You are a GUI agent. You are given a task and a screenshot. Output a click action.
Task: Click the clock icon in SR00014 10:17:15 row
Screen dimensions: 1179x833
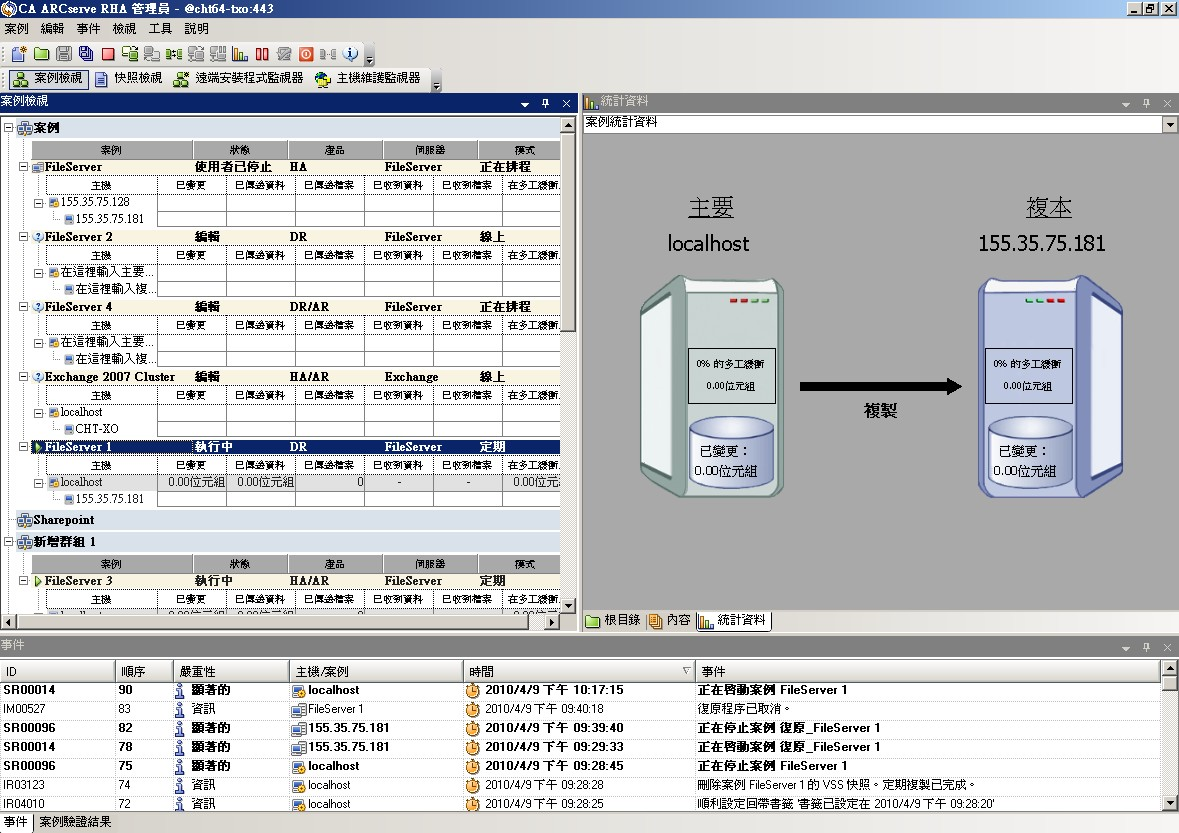click(x=472, y=690)
